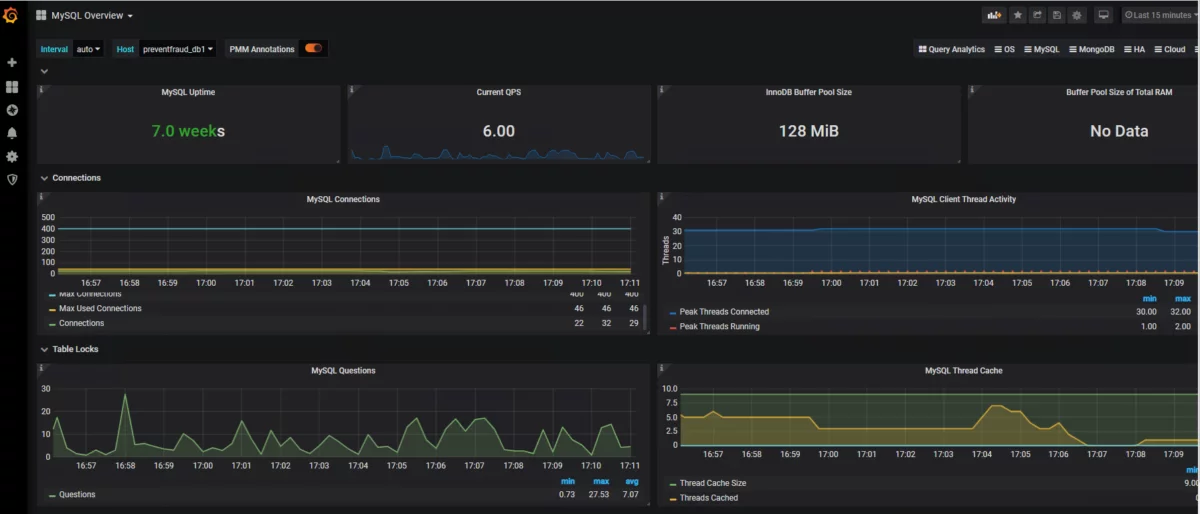Image resolution: width=1200 pixels, height=514 pixels.
Task: Toggle Peak Threads Running legend series
Action: [719, 326]
